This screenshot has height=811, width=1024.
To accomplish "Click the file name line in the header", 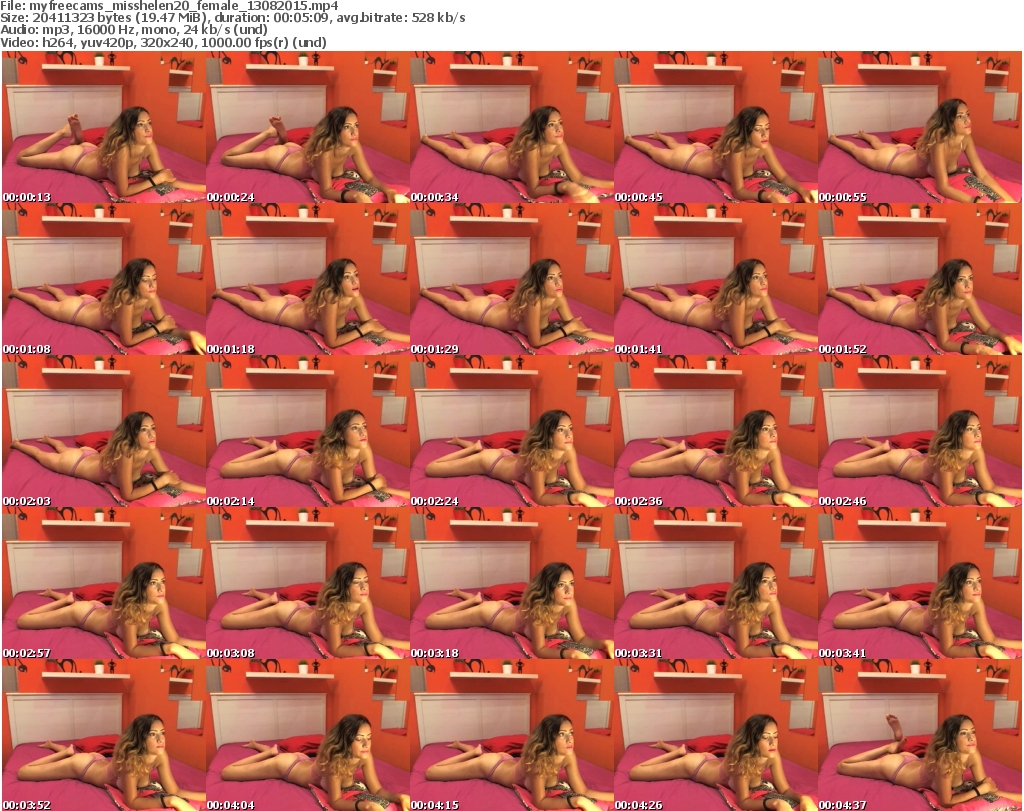I will [x=169, y=6].
